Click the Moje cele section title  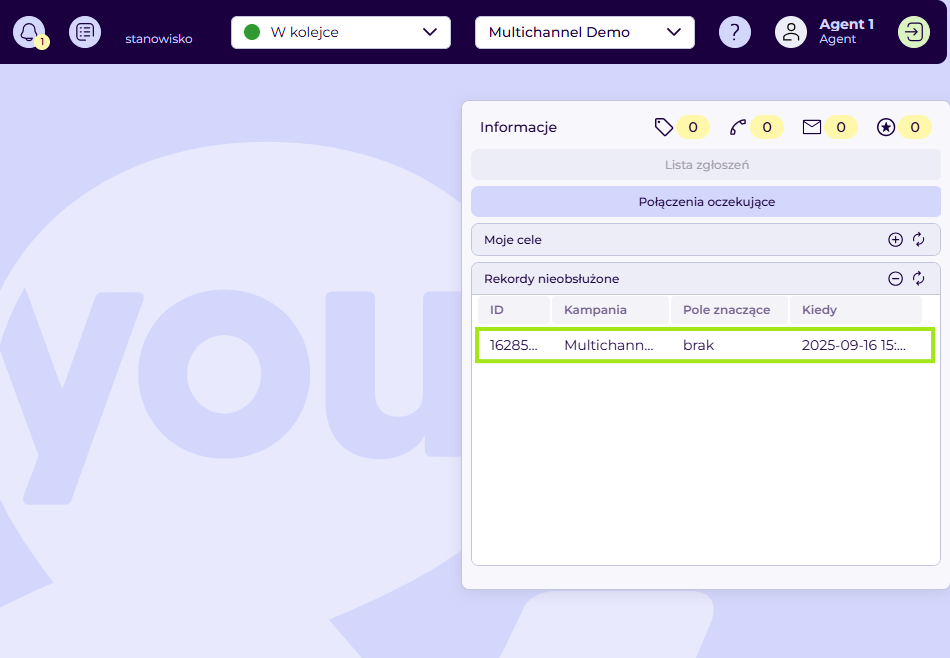click(513, 240)
